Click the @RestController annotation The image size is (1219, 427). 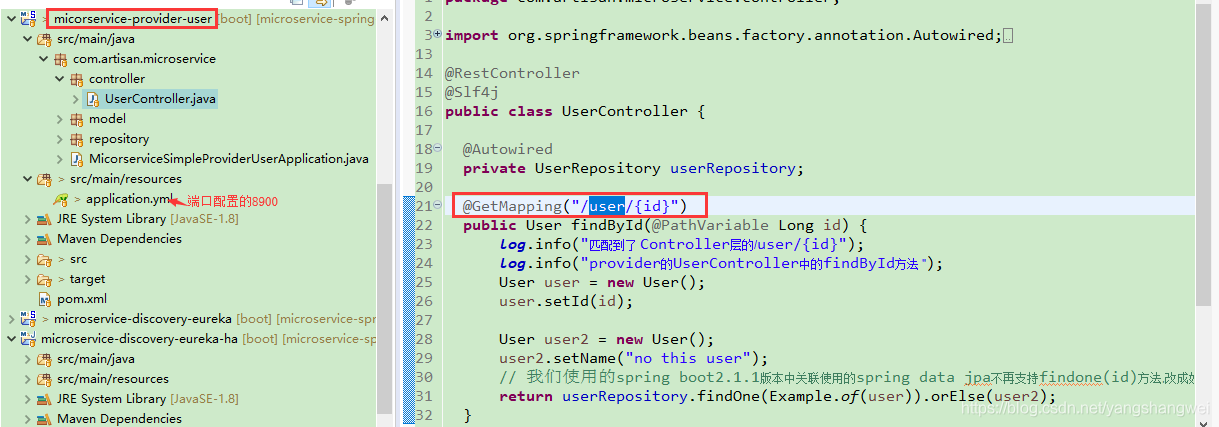pyautogui.click(x=512, y=73)
